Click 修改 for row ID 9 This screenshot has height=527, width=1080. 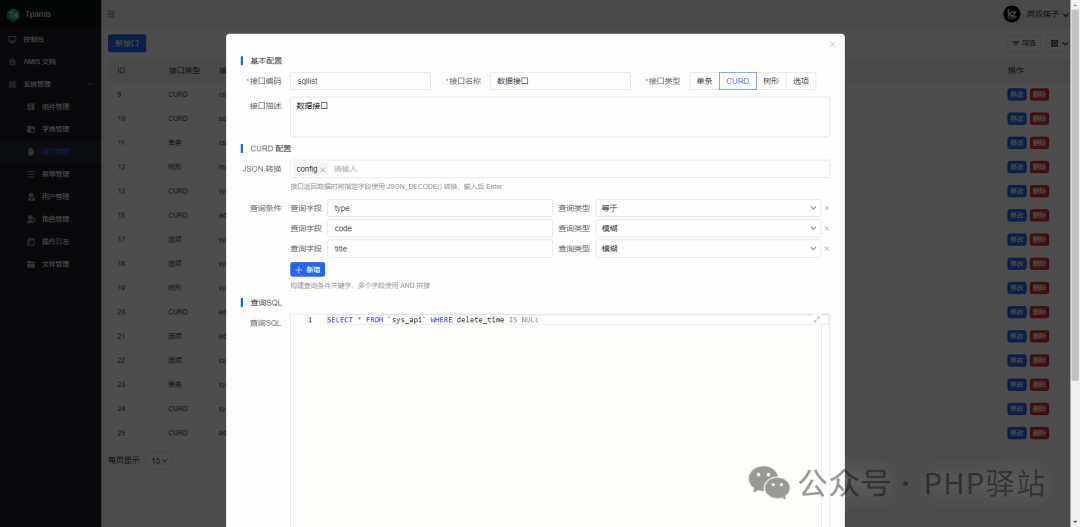tap(1017, 94)
